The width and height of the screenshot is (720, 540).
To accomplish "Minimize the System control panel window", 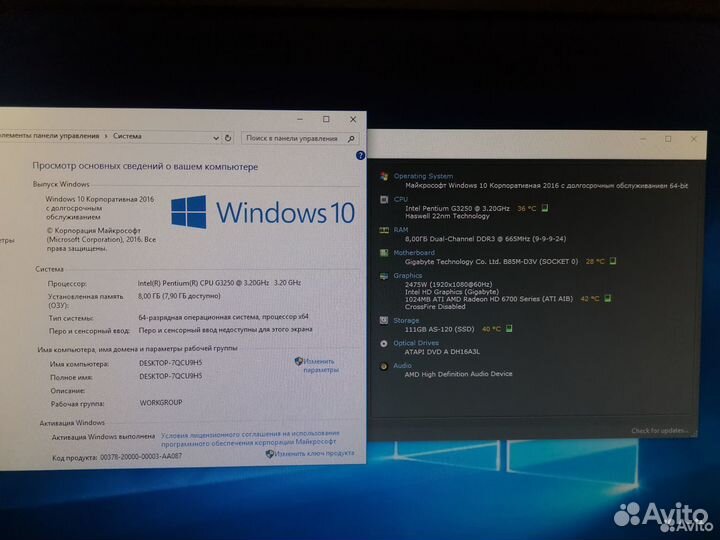I will click(300, 119).
